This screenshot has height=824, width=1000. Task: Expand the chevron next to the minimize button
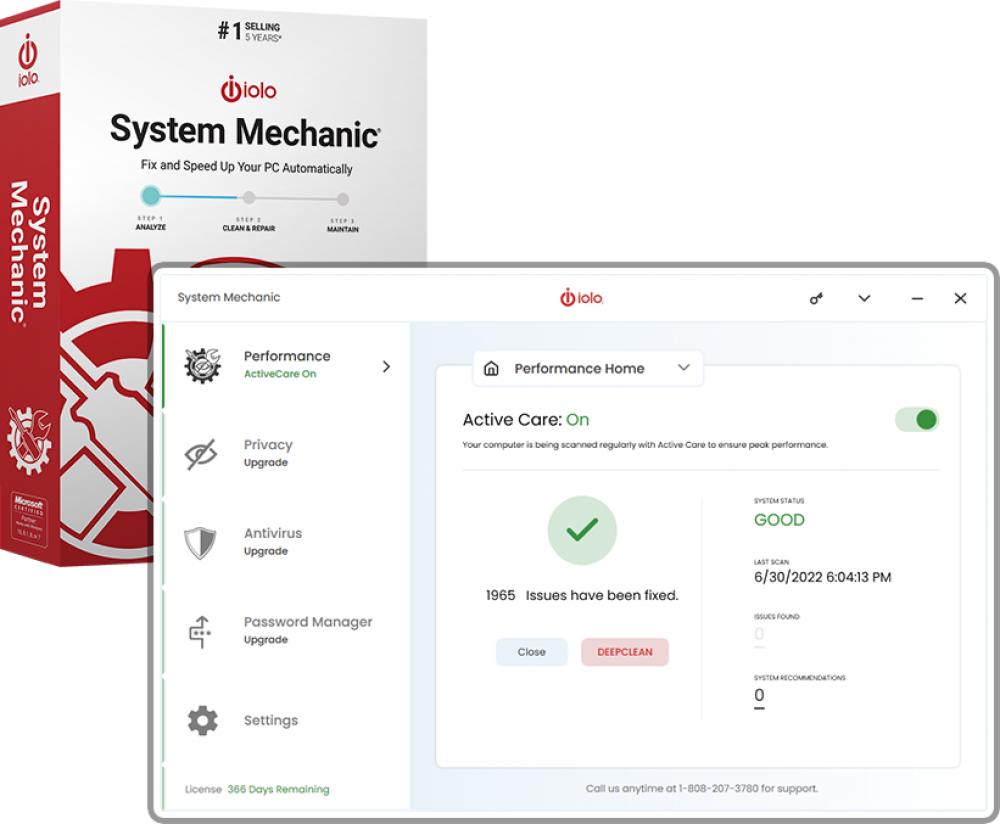pyautogui.click(x=864, y=298)
